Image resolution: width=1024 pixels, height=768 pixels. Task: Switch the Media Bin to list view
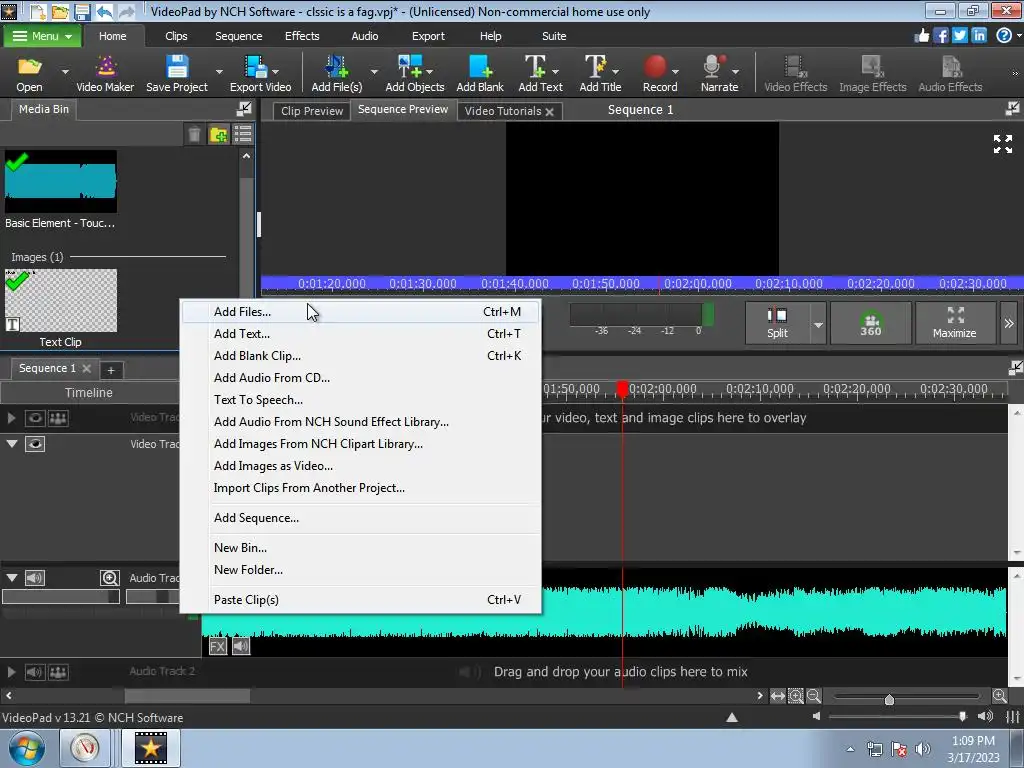(x=243, y=135)
